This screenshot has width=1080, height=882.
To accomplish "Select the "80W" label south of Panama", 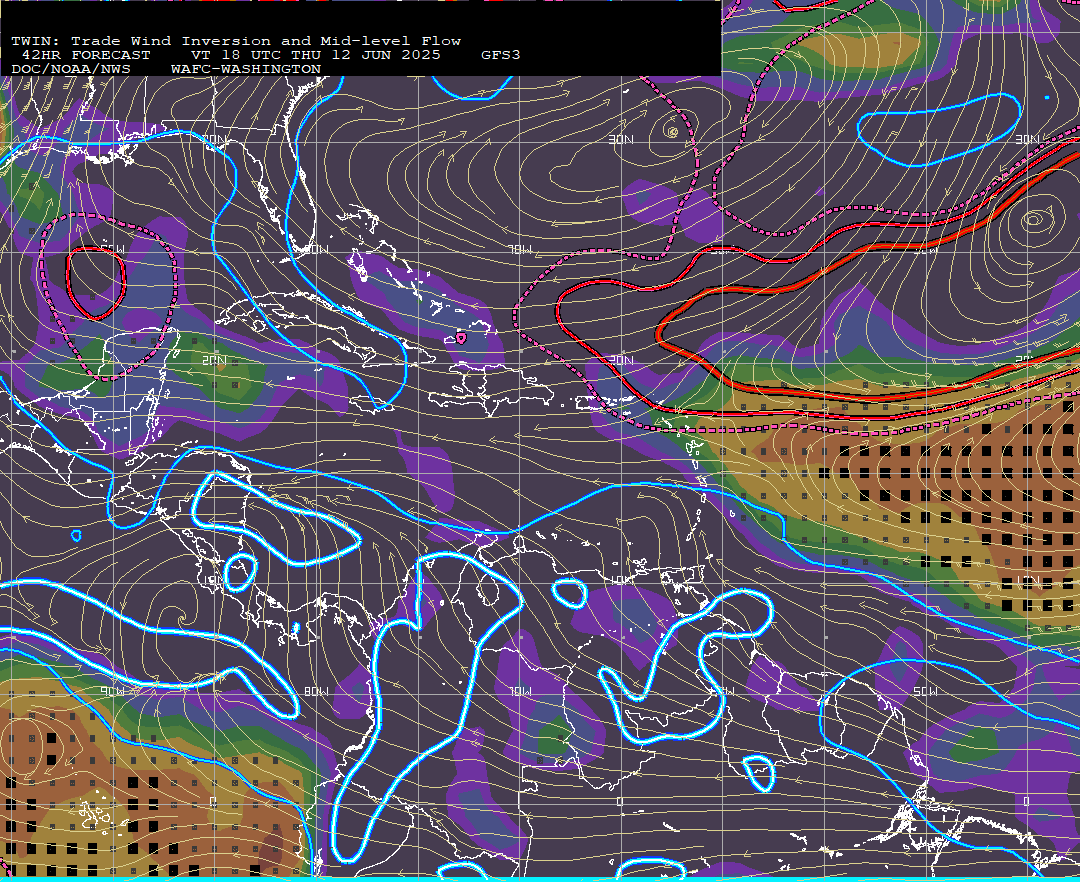I will [x=316, y=691].
